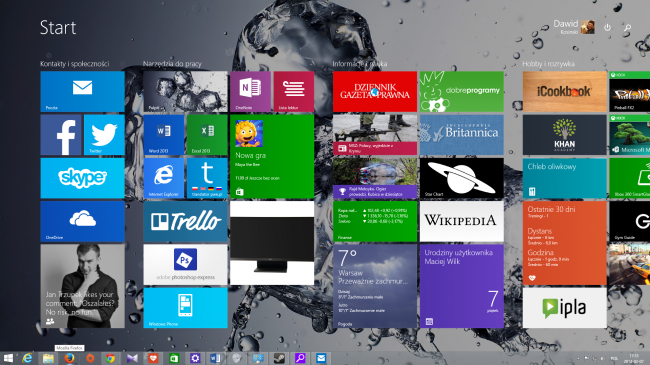Open the dobreprogramy tile
This screenshot has width=650, height=365.
(x=462, y=92)
